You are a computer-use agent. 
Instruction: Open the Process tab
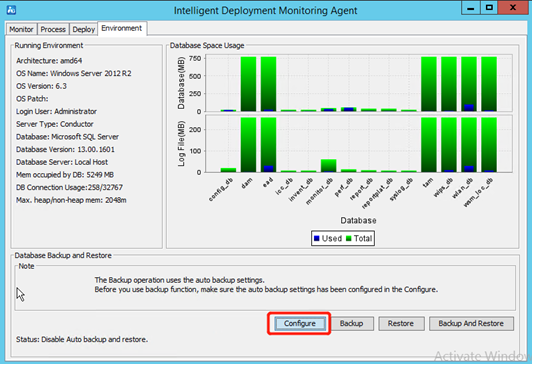pyautogui.click(x=53, y=29)
